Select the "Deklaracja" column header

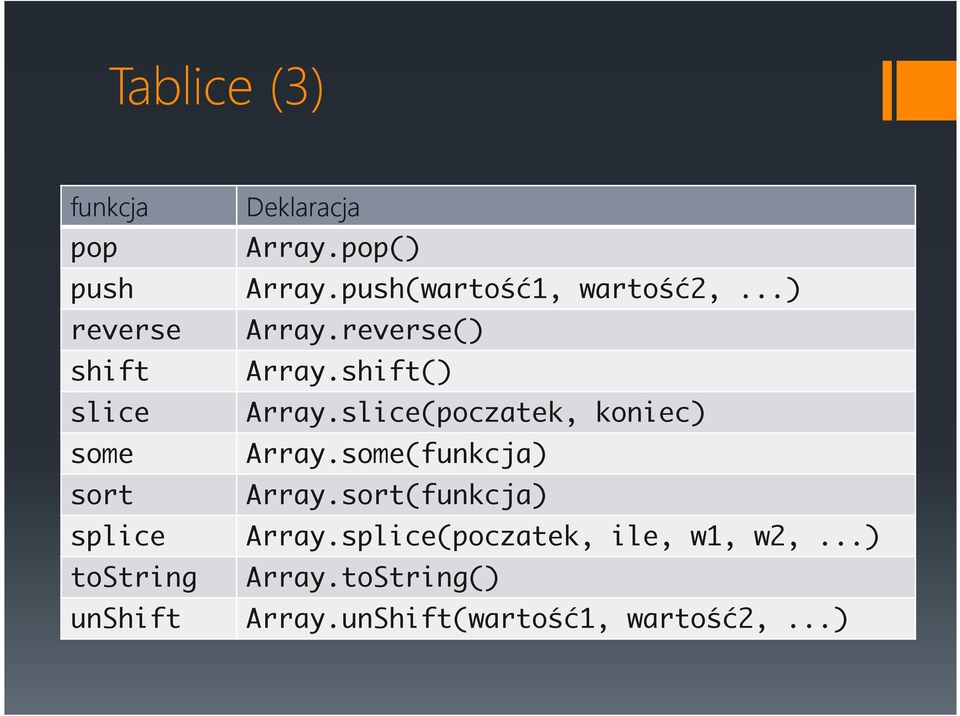[x=576, y=206]
